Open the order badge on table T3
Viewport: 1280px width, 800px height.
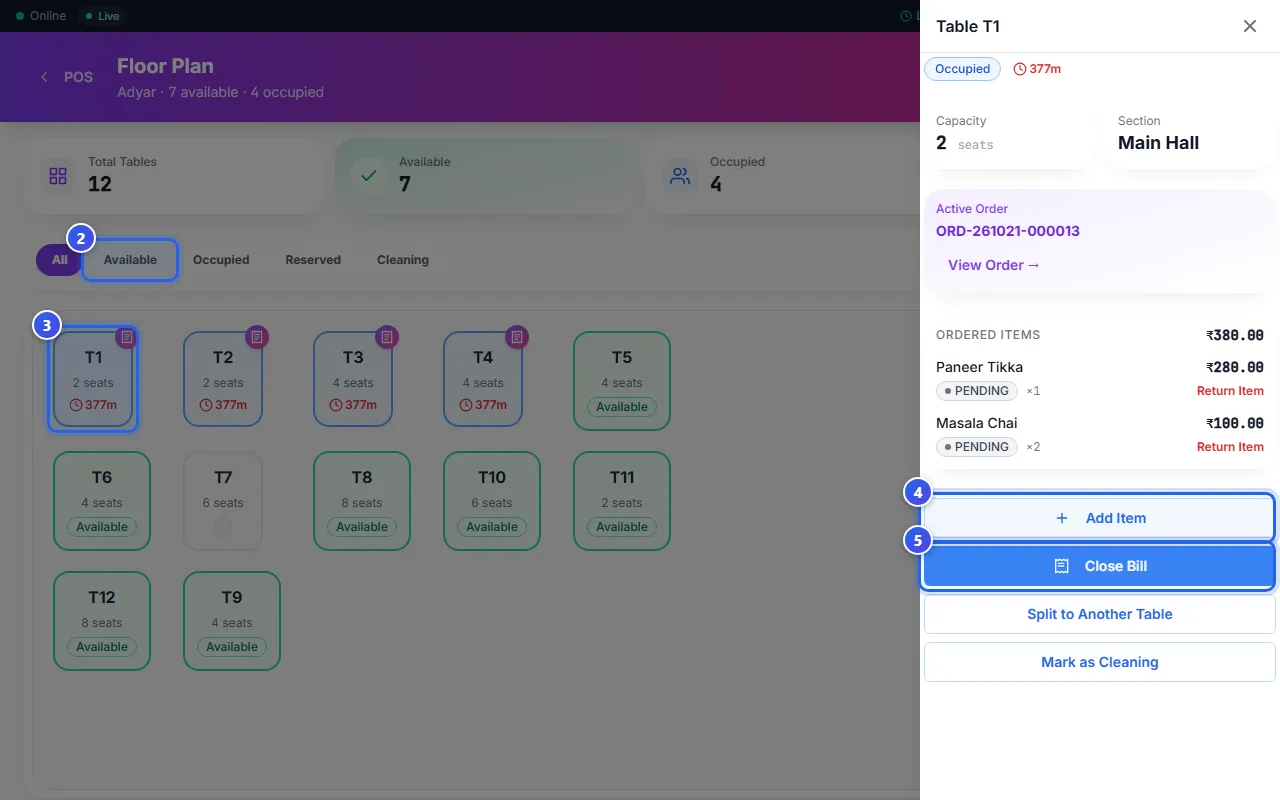click(x=387, y=337)
